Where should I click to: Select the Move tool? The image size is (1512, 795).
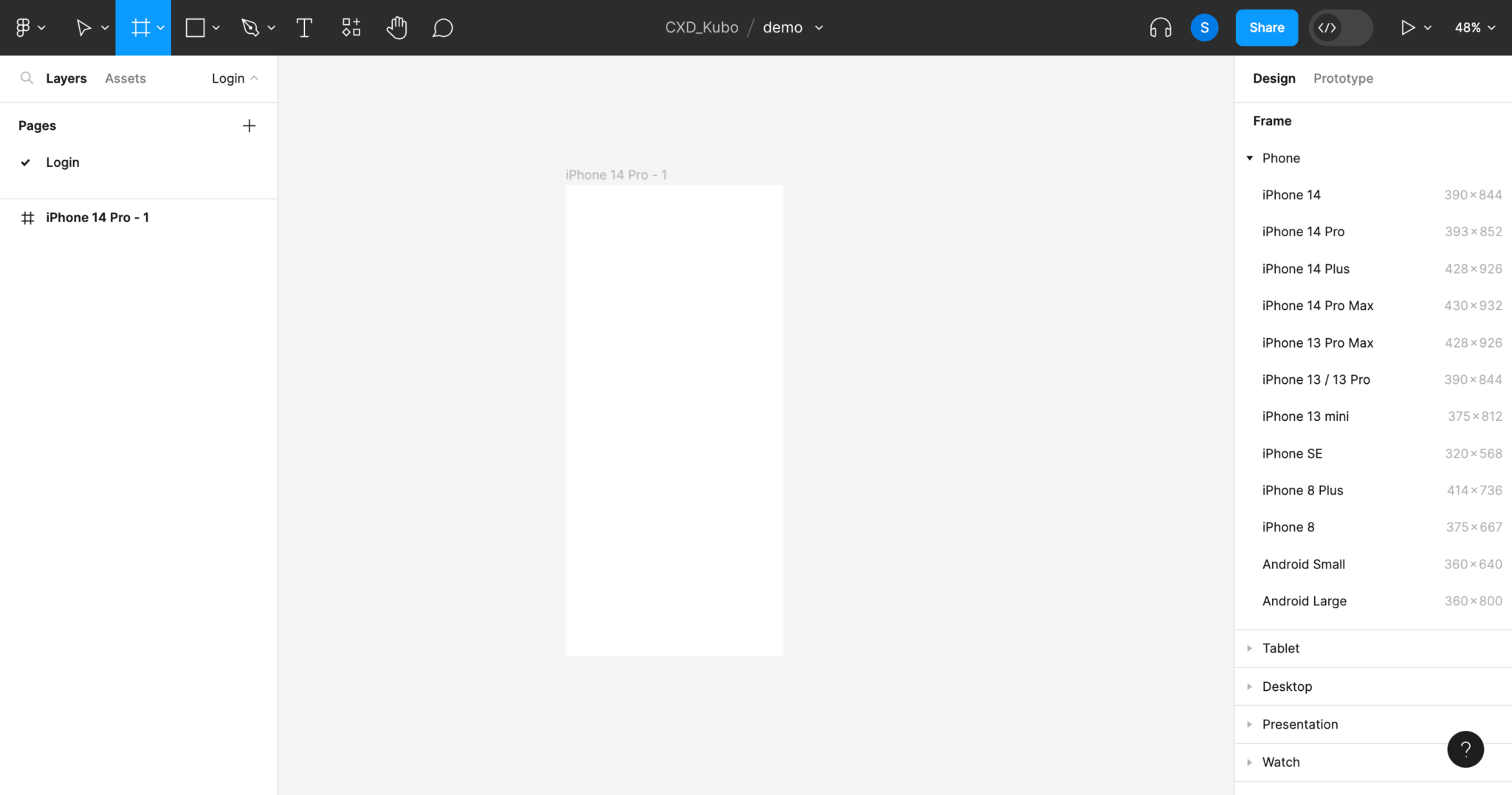pos(83,27)
